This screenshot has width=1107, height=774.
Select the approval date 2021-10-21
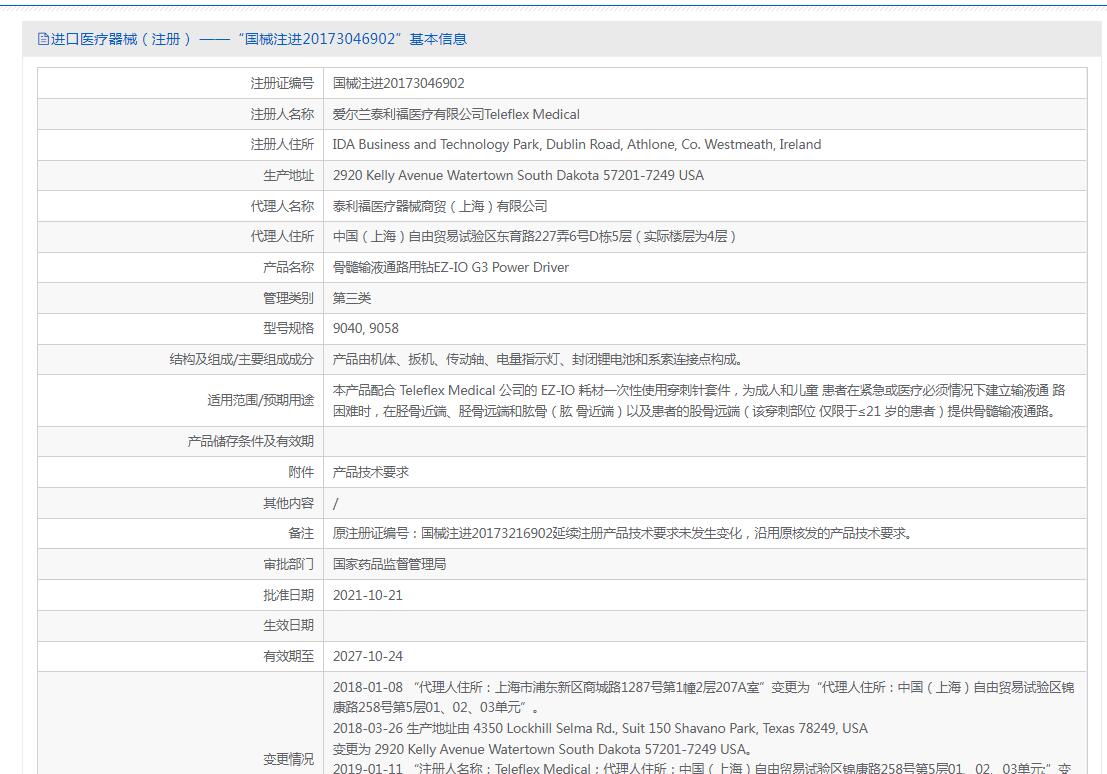[x=367, y=595]
